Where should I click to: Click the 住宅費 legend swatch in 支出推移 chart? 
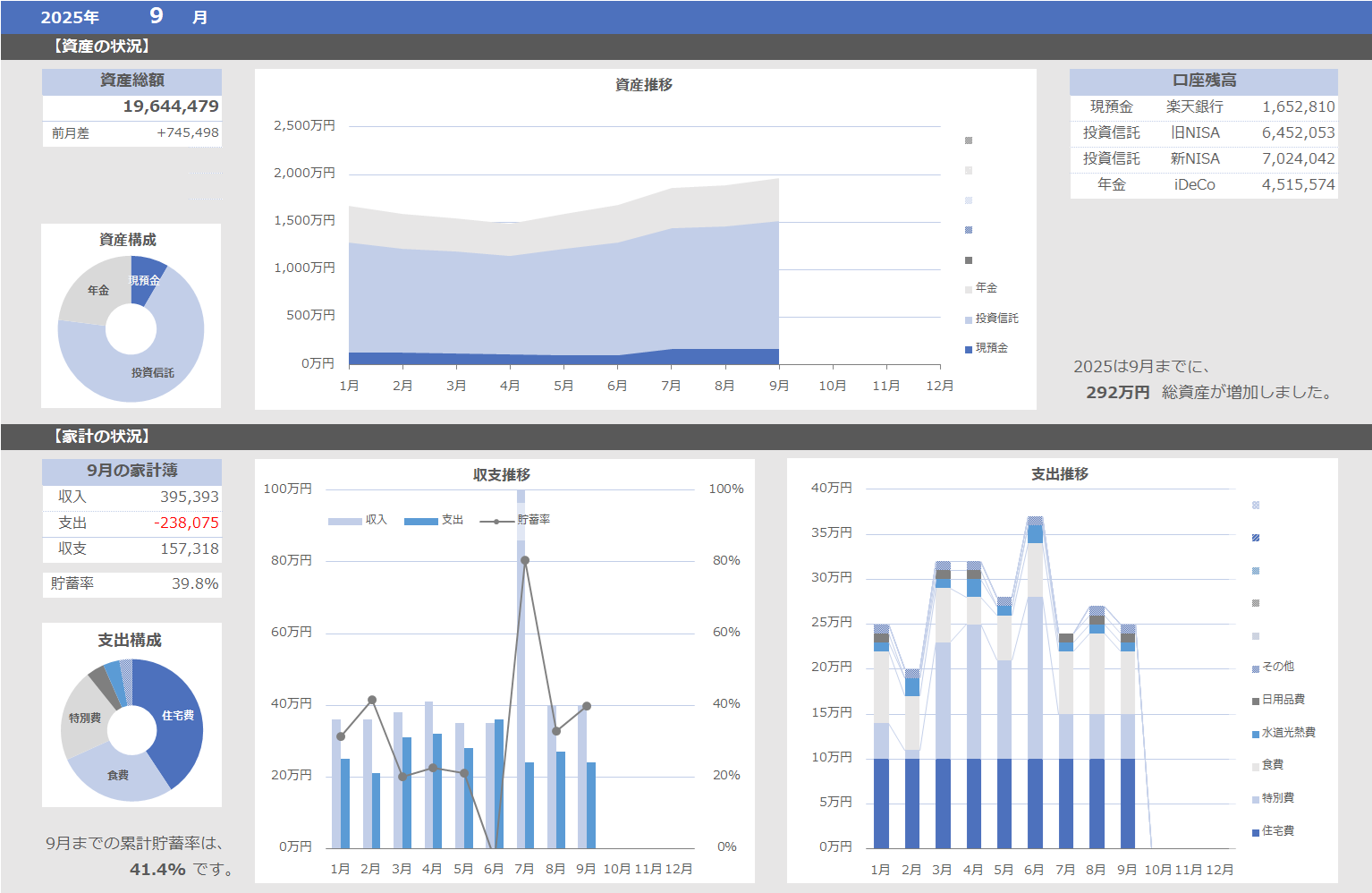1256,832
